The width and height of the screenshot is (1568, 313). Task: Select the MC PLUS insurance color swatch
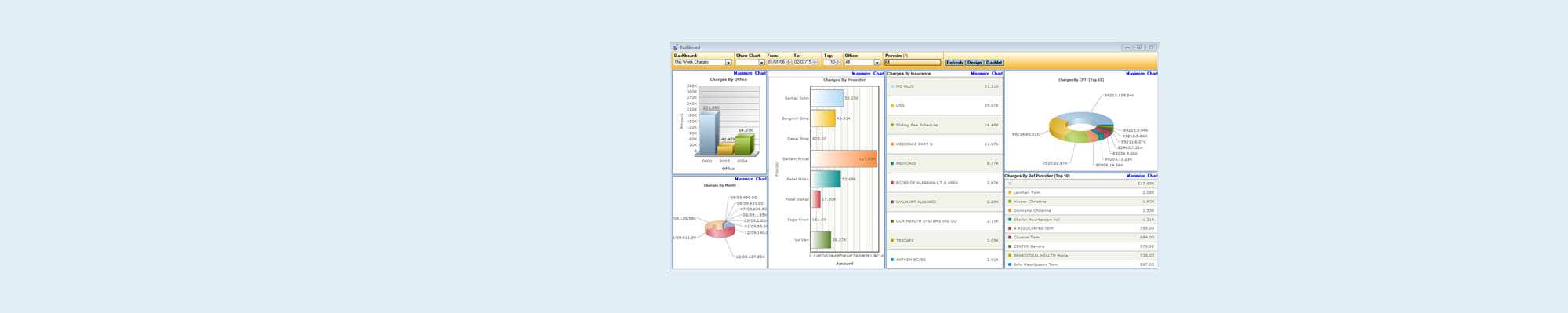[892, 86]
